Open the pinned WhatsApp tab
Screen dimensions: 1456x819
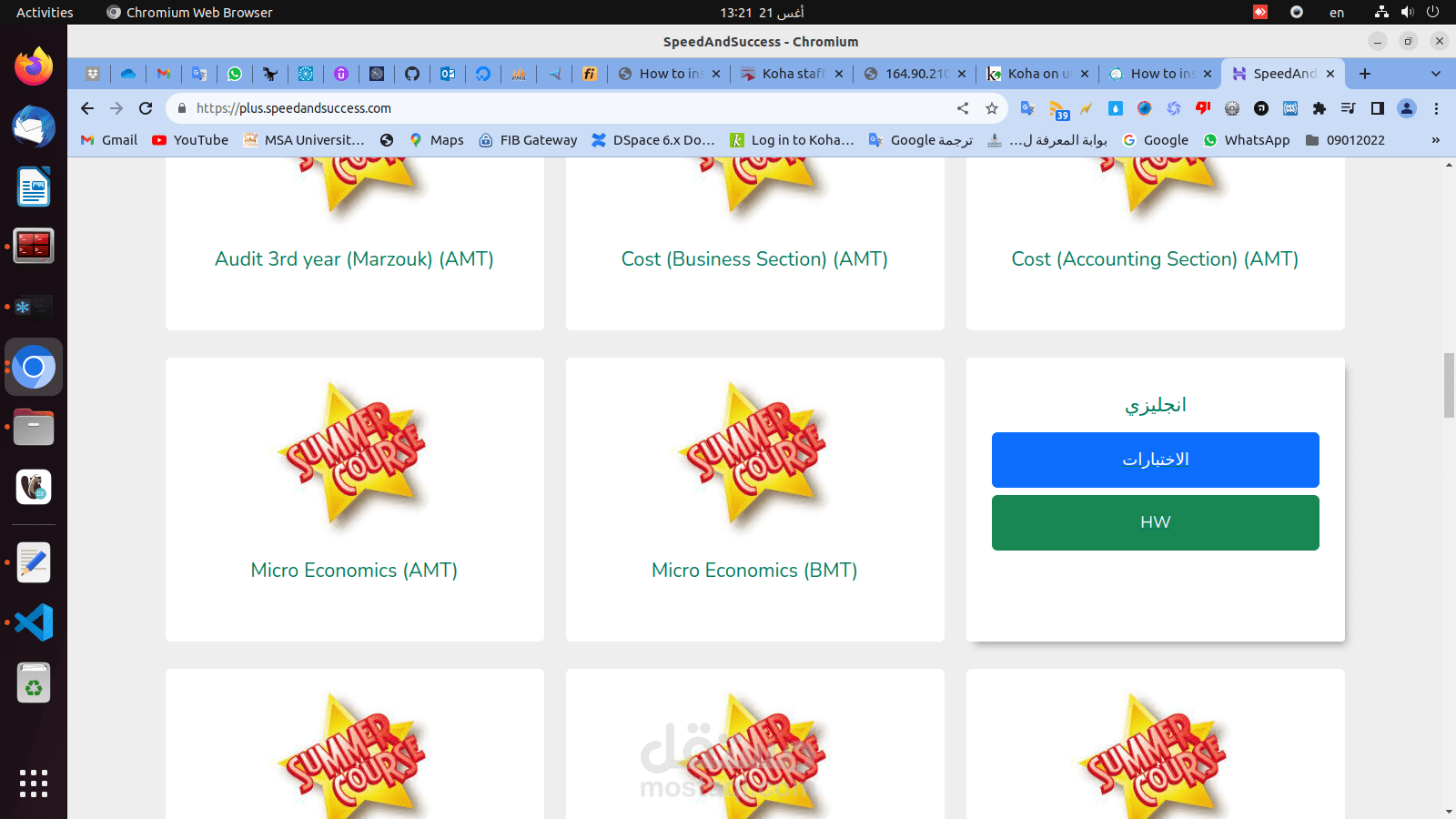235,74
